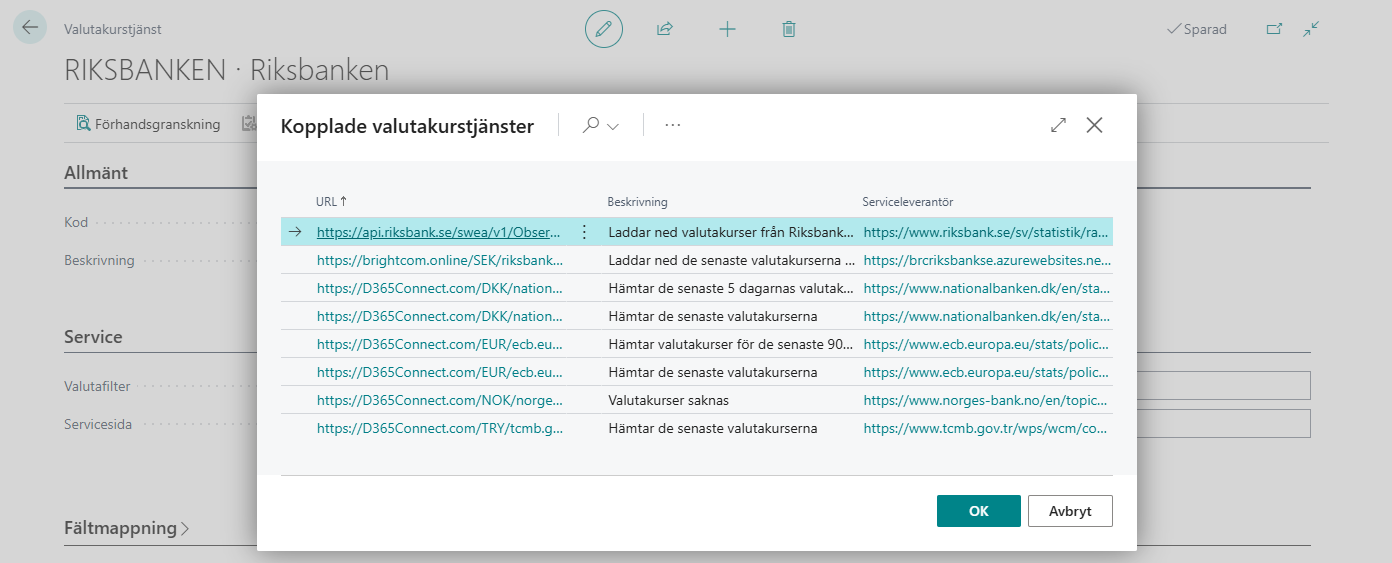Viewport: 1392px width, 563px height.
Task: Go back with the arrow button
Action: (30, 28)
